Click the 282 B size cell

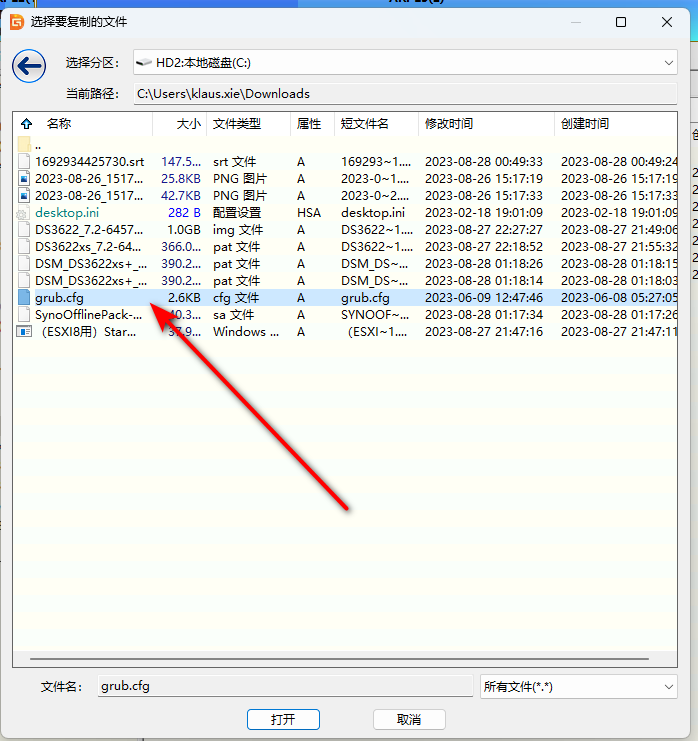pyautogui.click(x=184, y=213)
